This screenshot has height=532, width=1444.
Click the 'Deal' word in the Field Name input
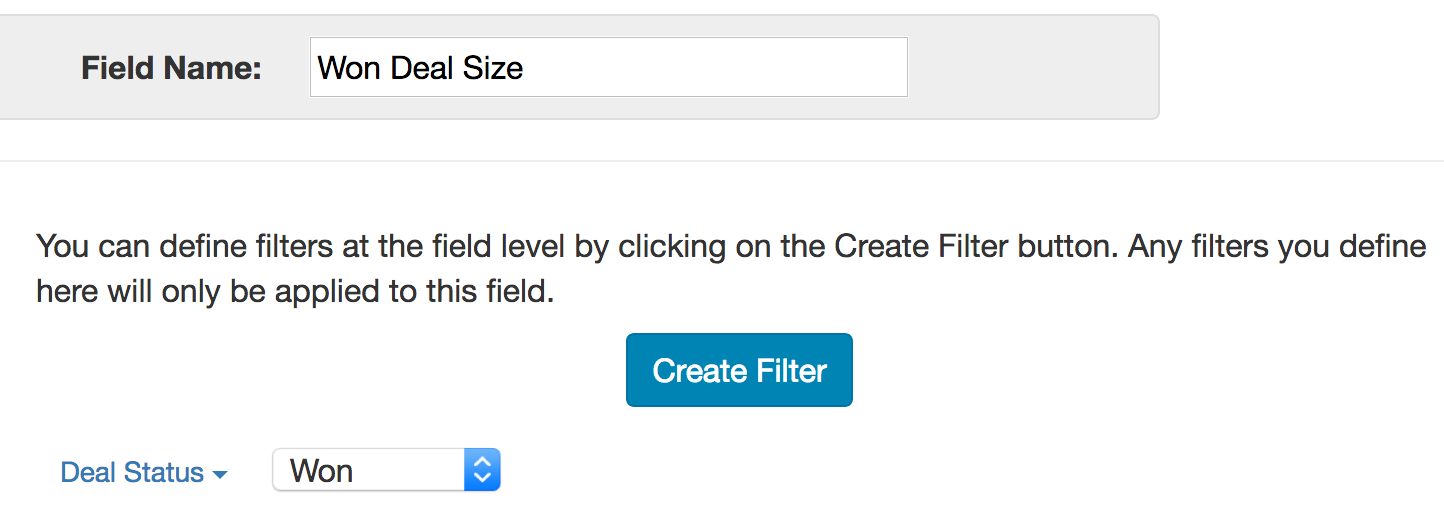419,68
